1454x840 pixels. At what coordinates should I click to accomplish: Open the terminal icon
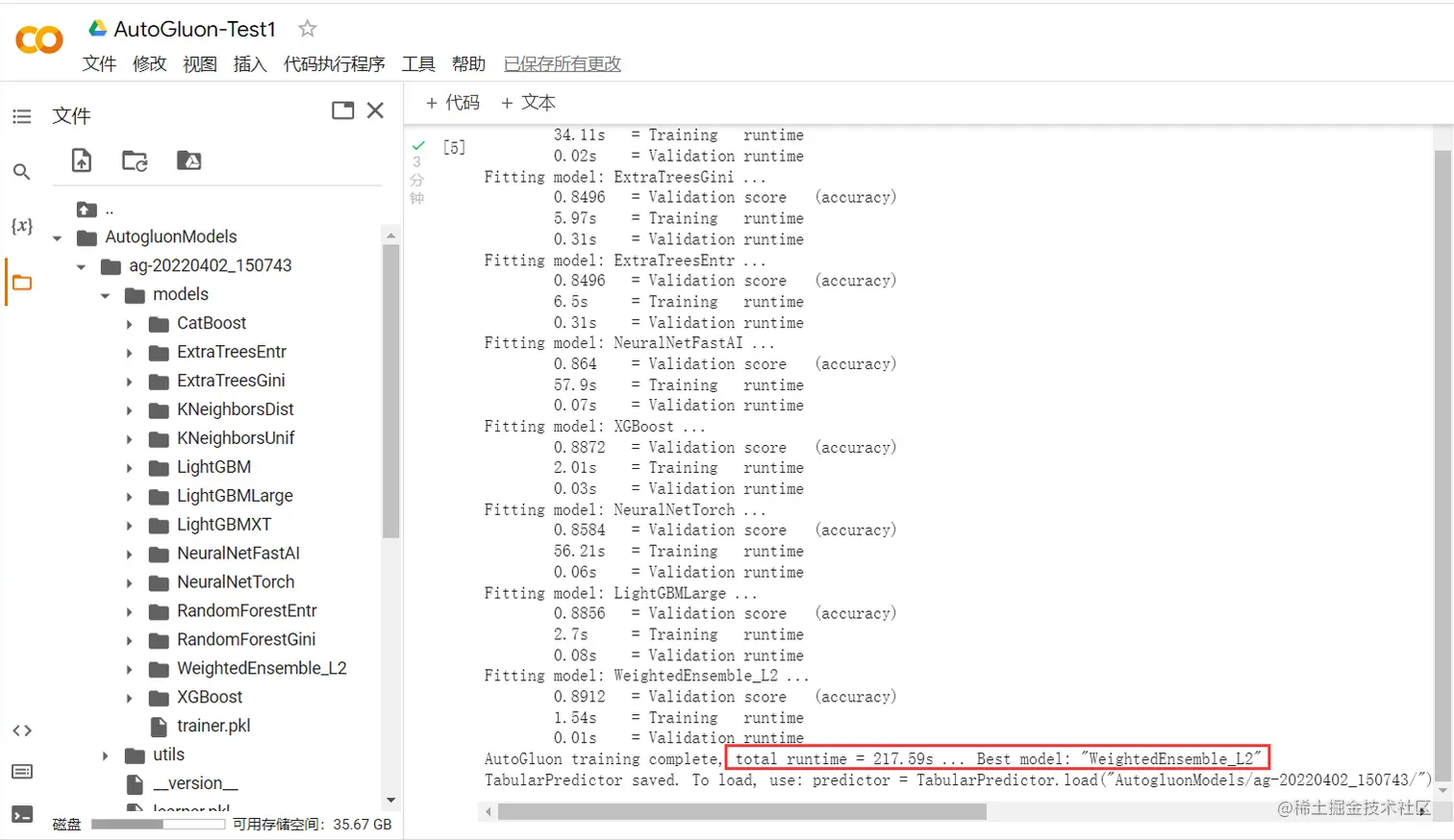pos(21,814)
